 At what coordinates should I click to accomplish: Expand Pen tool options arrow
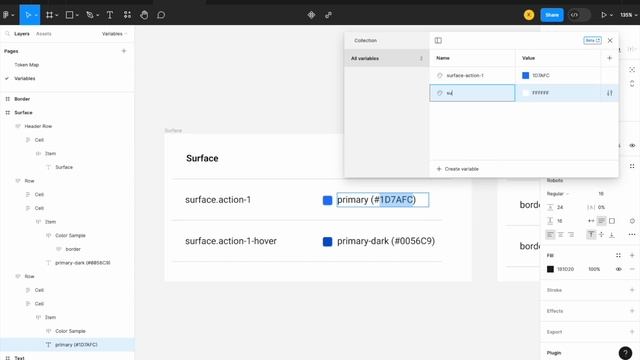pyautogui.click(x=98, y=15)
